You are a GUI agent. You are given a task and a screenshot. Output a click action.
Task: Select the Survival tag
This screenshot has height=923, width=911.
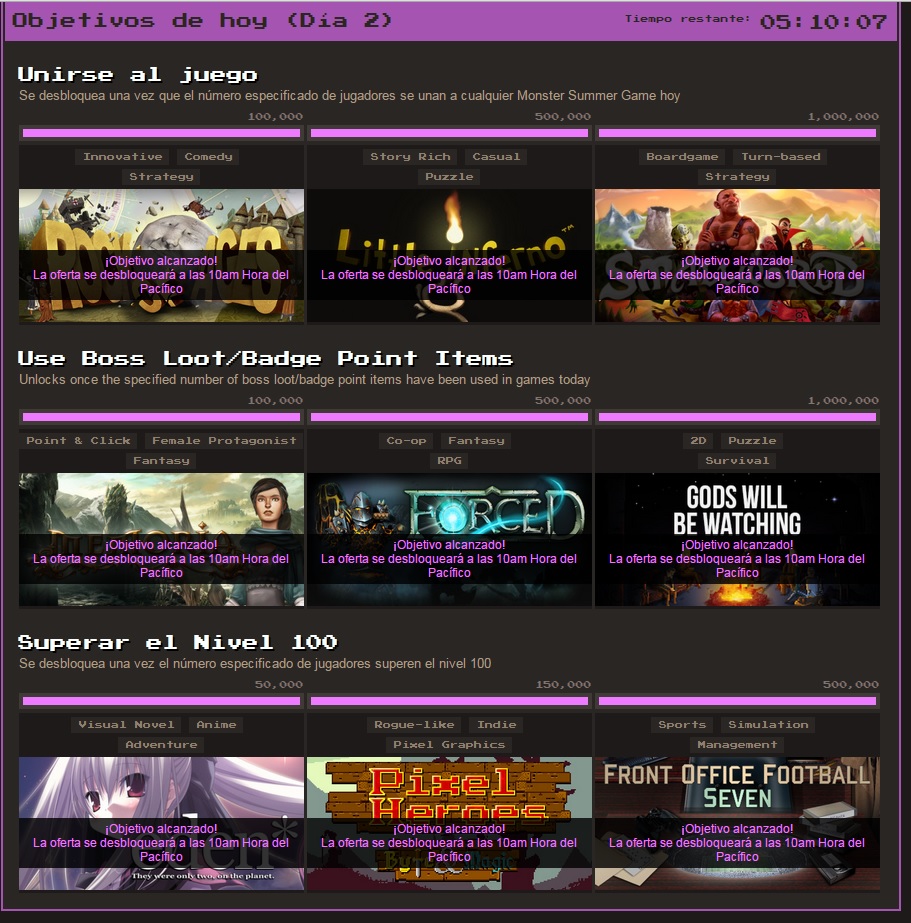pos(737,461)
